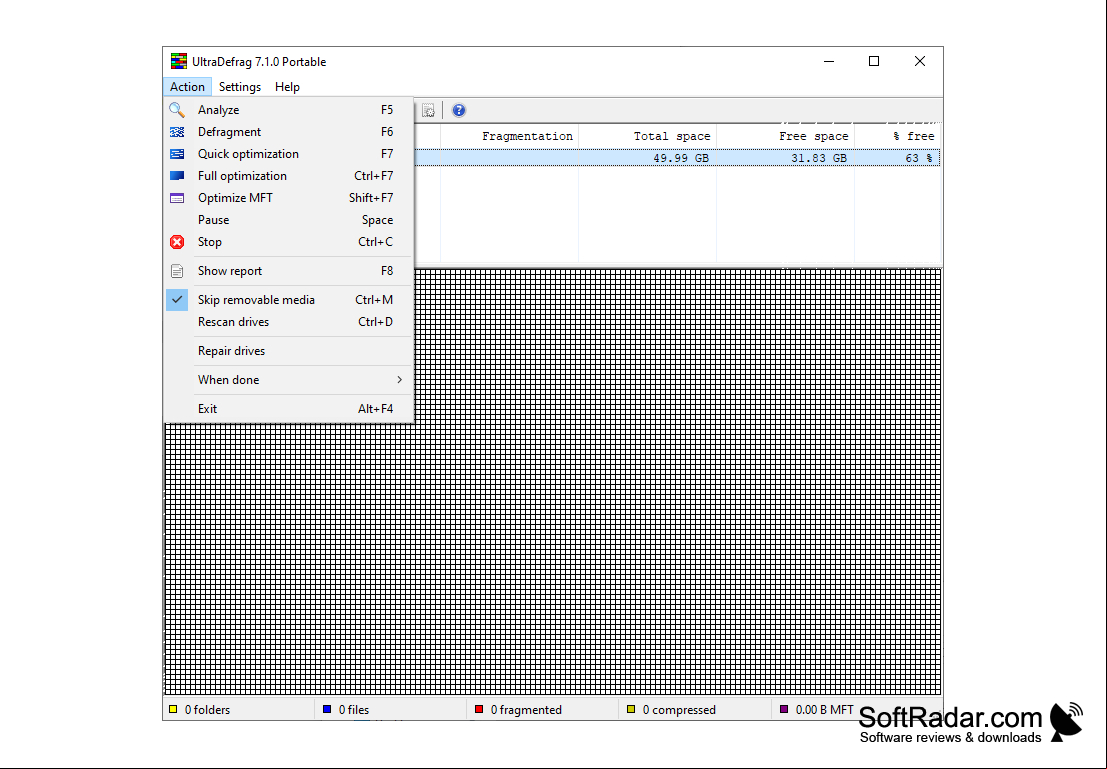Click the Fragmentation column header
This screenshot has height=769, width=1107.
click(x=509, y=136)
